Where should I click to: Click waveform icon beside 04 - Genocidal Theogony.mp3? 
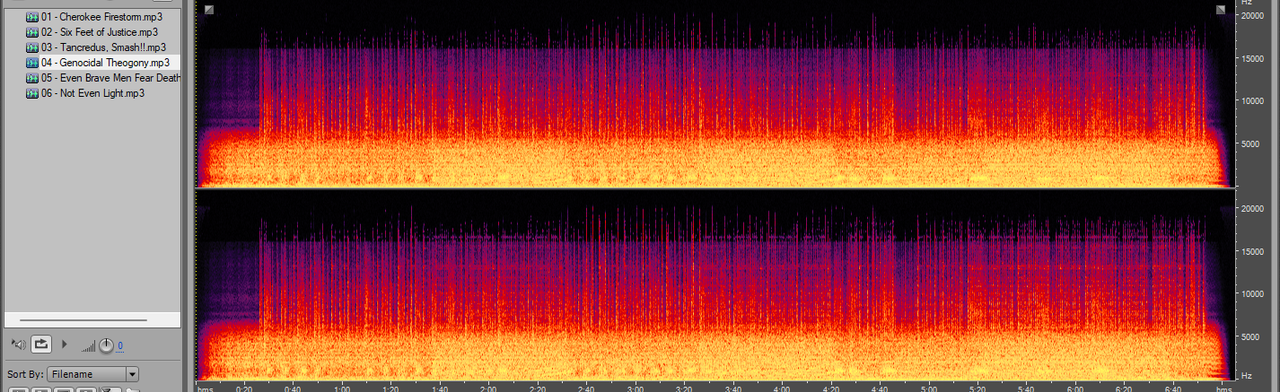32,62
